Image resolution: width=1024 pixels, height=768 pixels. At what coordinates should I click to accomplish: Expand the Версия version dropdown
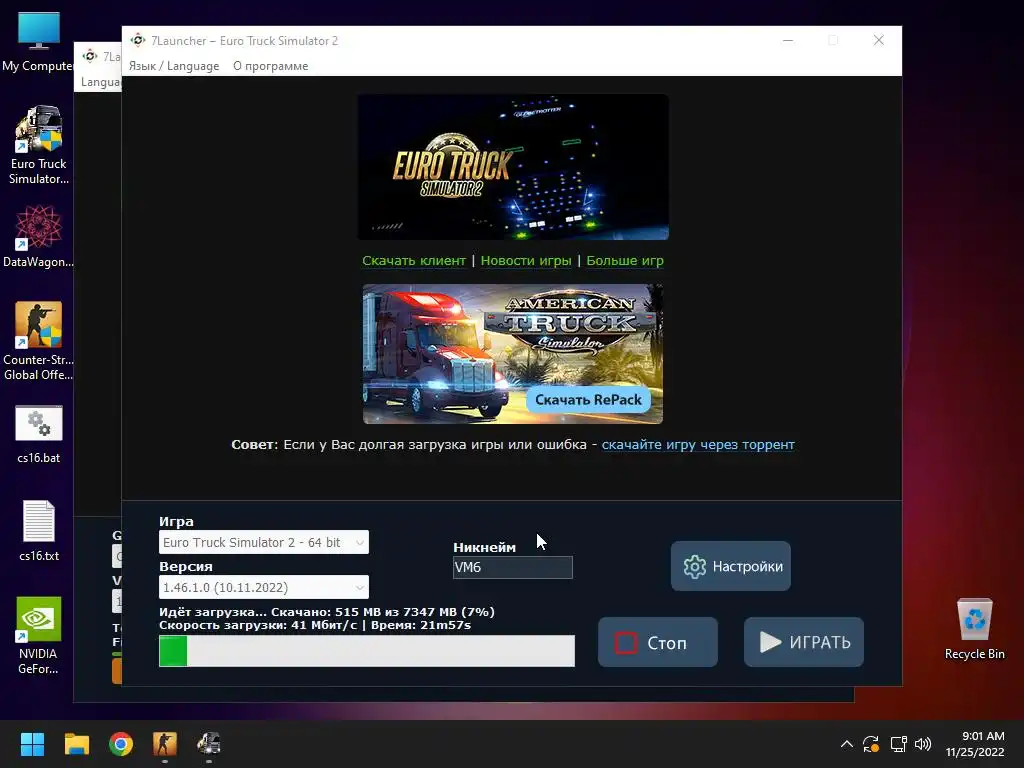[264, 587]
